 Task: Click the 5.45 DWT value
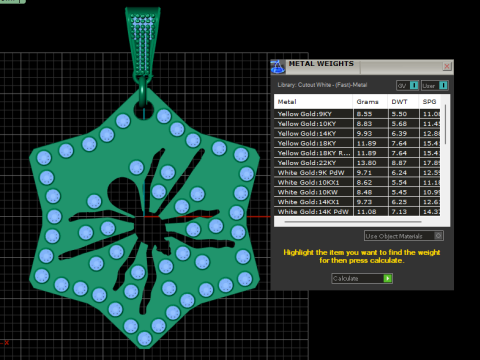399,192
